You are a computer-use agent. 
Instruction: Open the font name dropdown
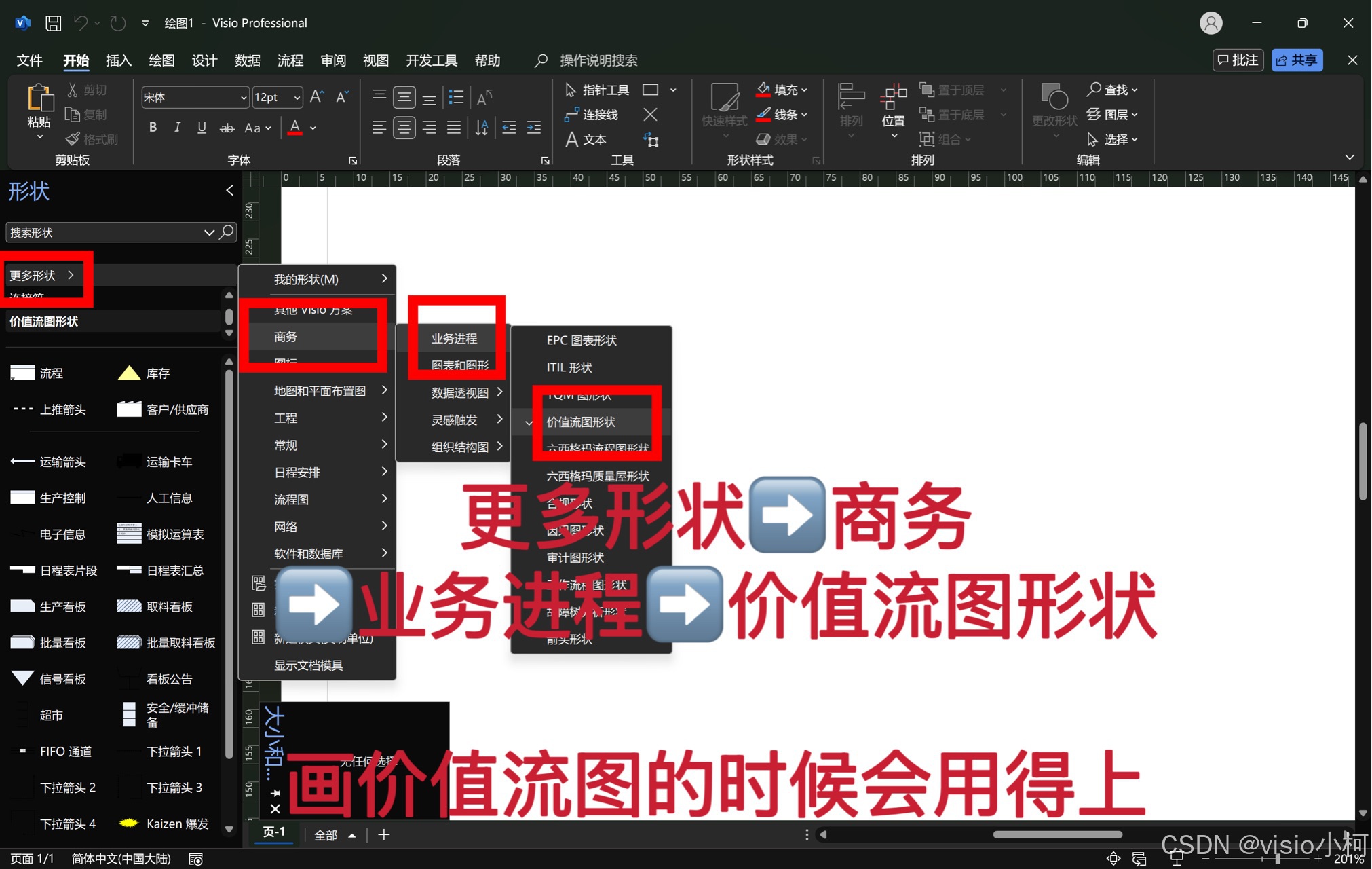pos(244,98)
